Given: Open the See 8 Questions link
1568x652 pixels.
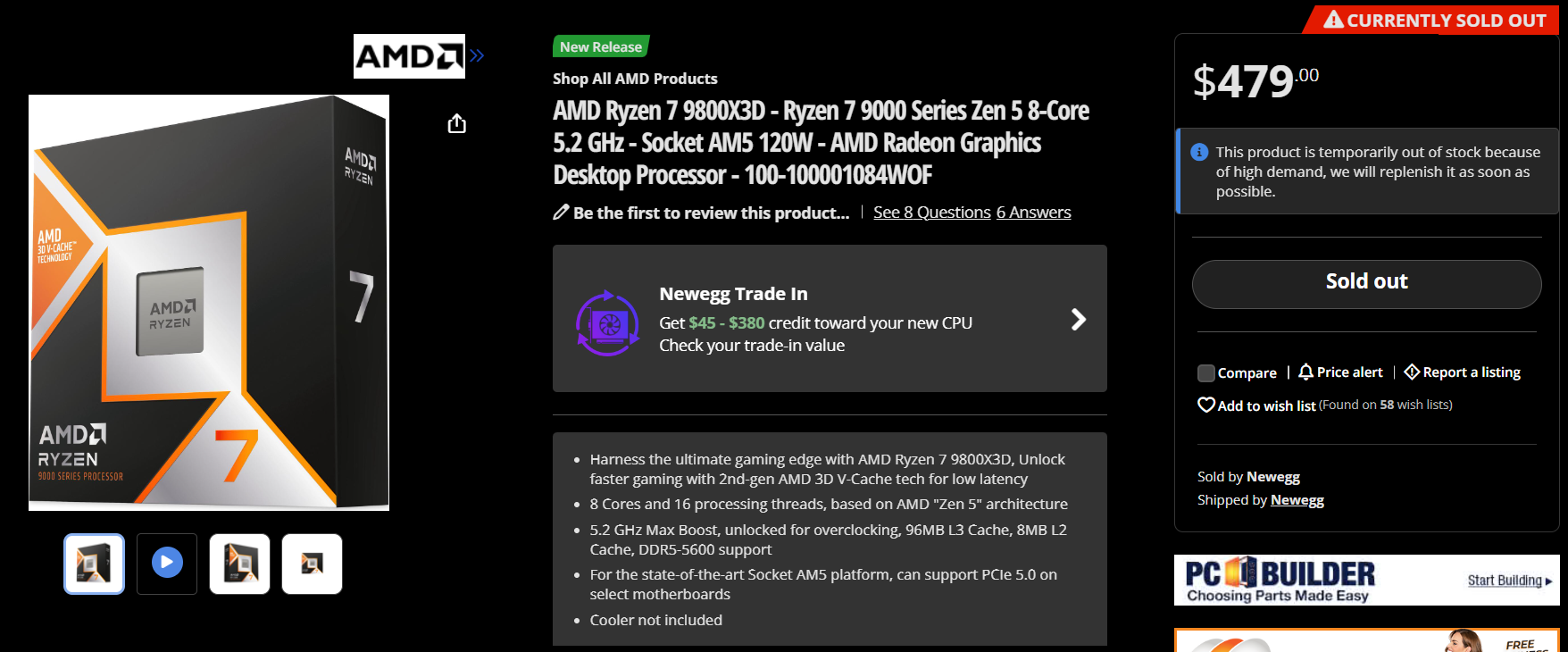Looking at the screenshot, I should (x=931, y=213).
